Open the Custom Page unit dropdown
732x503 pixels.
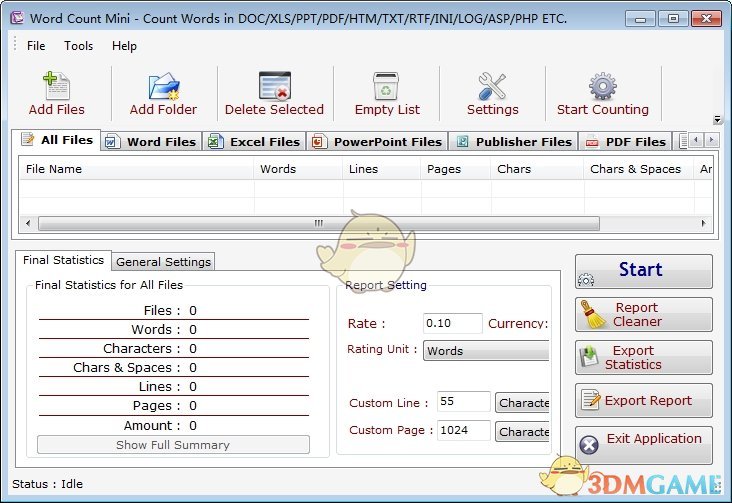click(x=522, y=432)
